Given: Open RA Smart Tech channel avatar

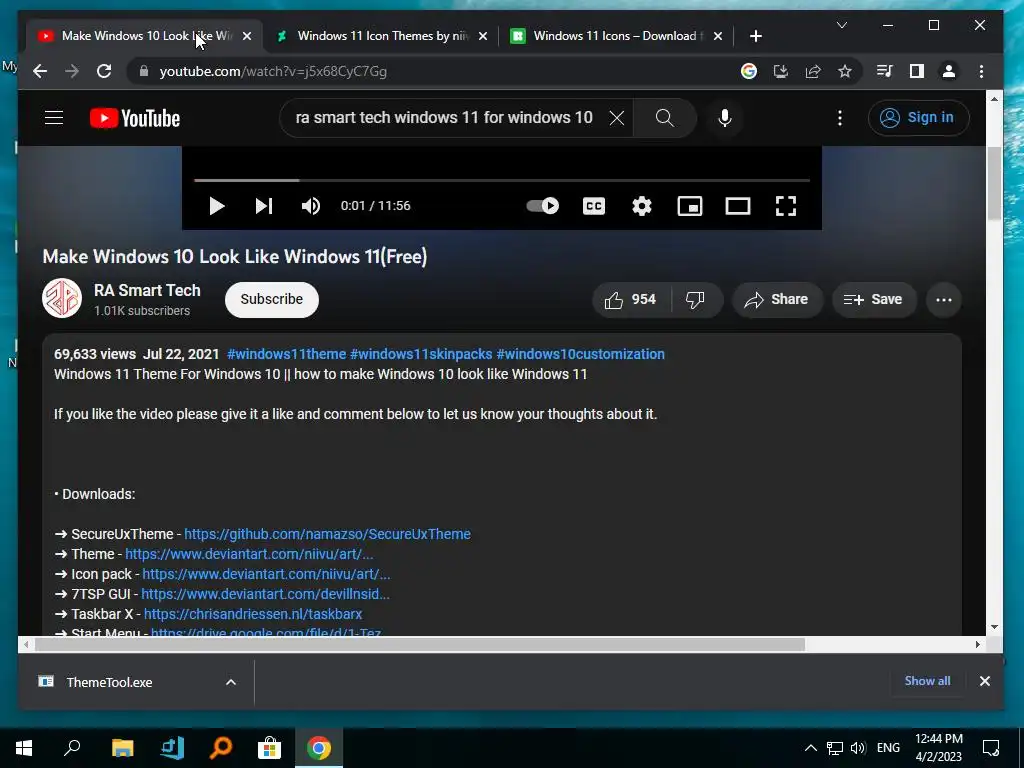Looking at the screenshot, I should point(62,298).
